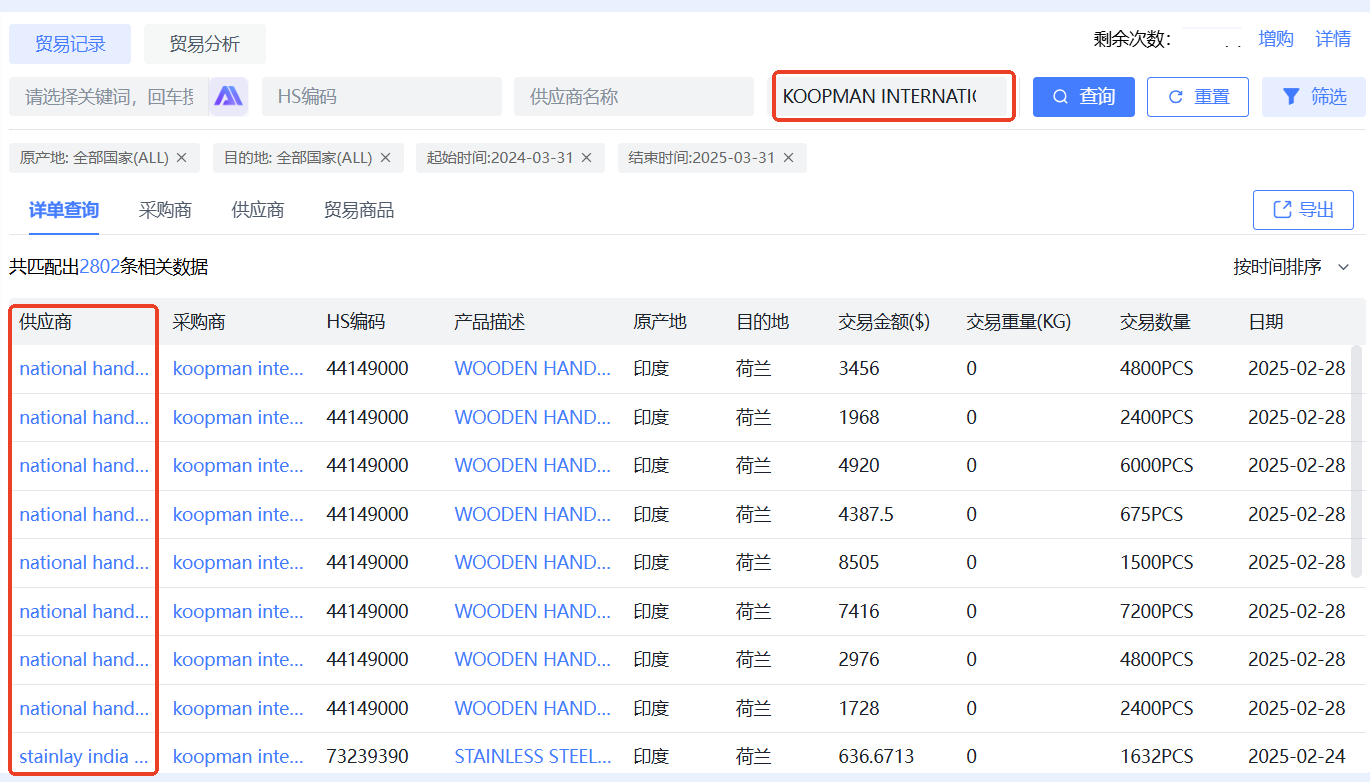Open the 筛选 filter button

pos(1314,97)
